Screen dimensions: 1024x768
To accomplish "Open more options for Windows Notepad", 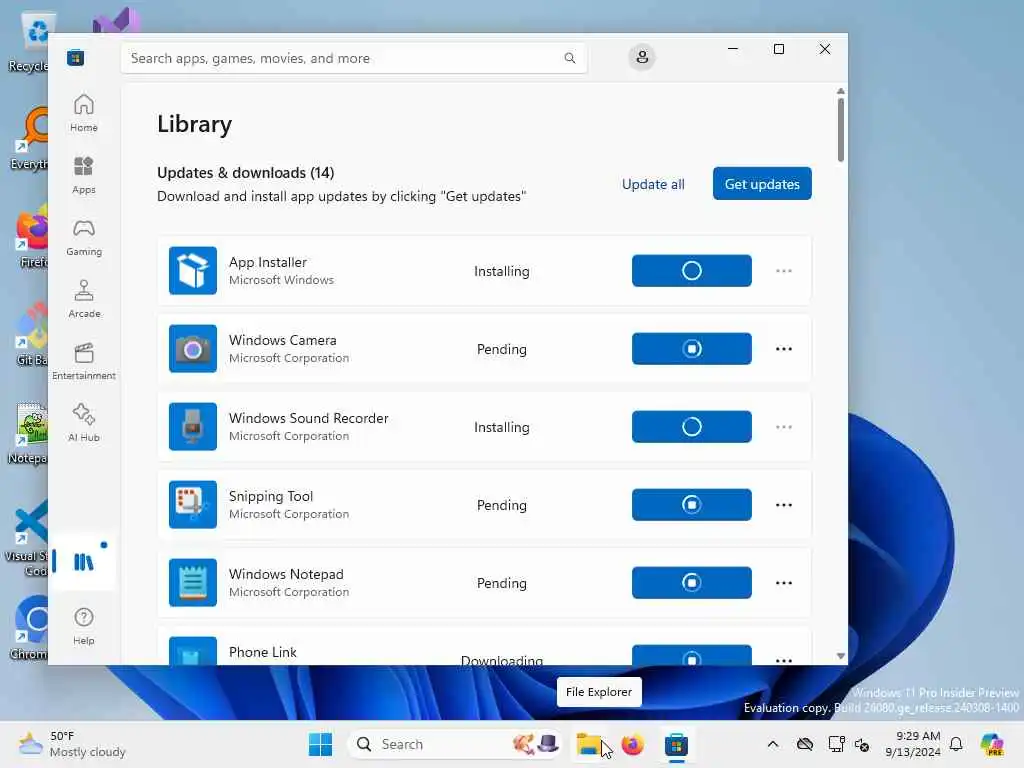I will click(784, 583).
